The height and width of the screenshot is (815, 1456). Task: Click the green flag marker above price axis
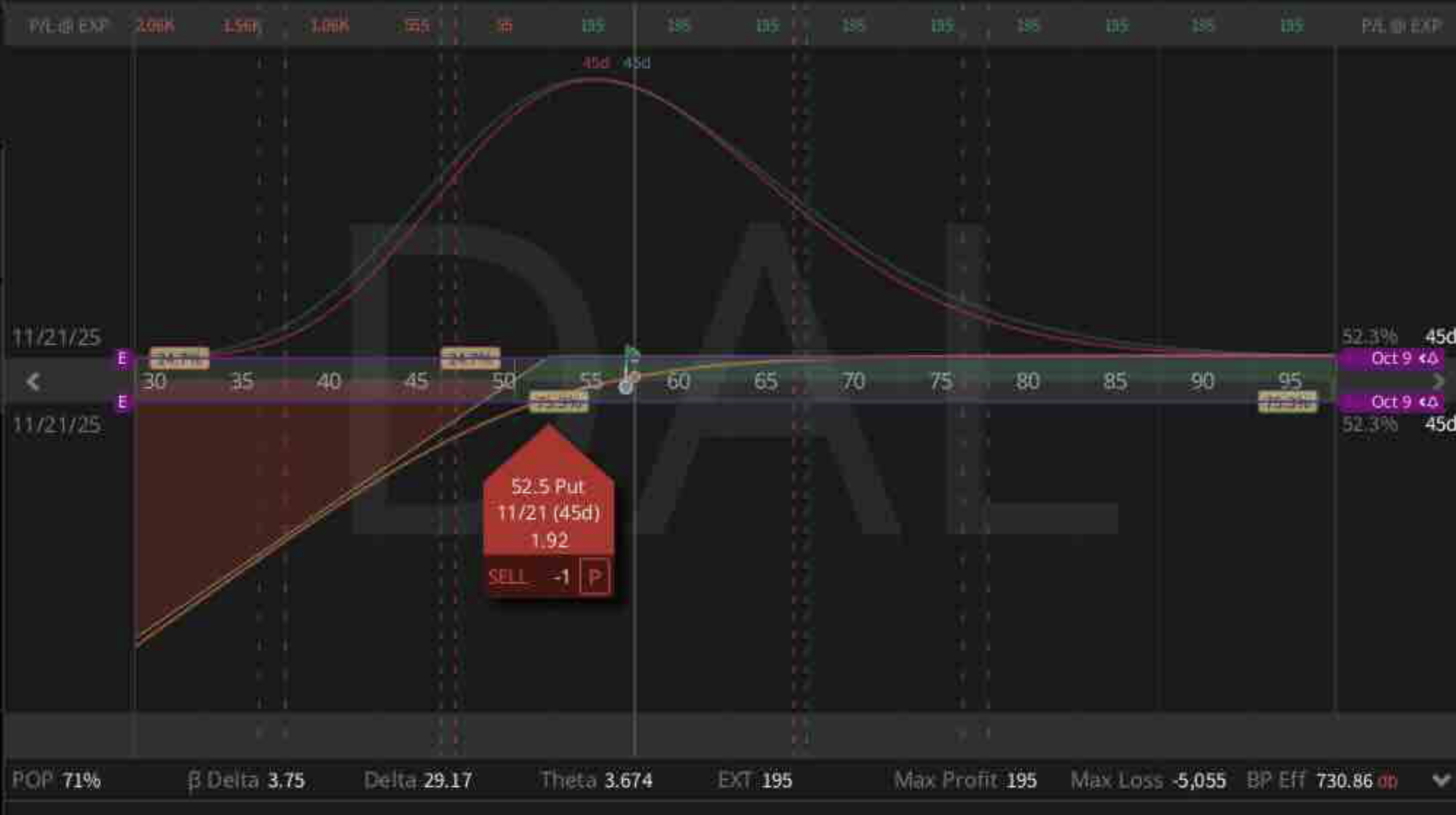(x=631, y=354)
